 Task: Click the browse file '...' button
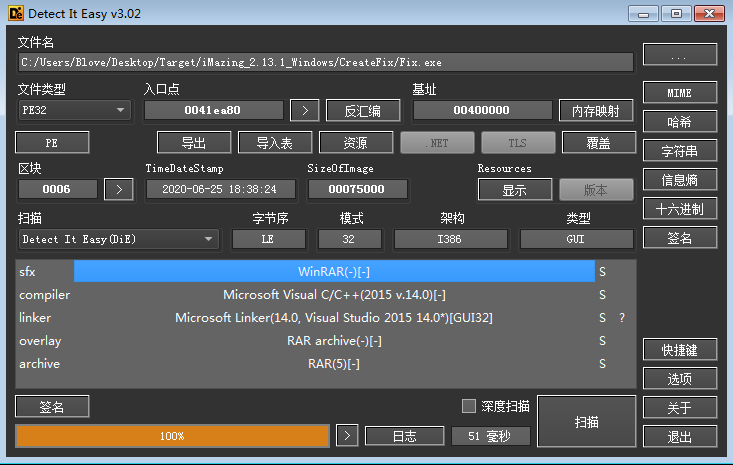click(x=680, y=55)
